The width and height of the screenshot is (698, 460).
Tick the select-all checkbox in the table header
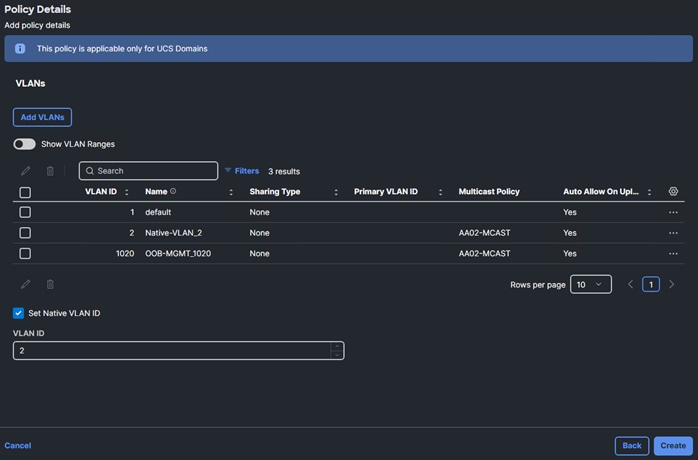(25, 192)
